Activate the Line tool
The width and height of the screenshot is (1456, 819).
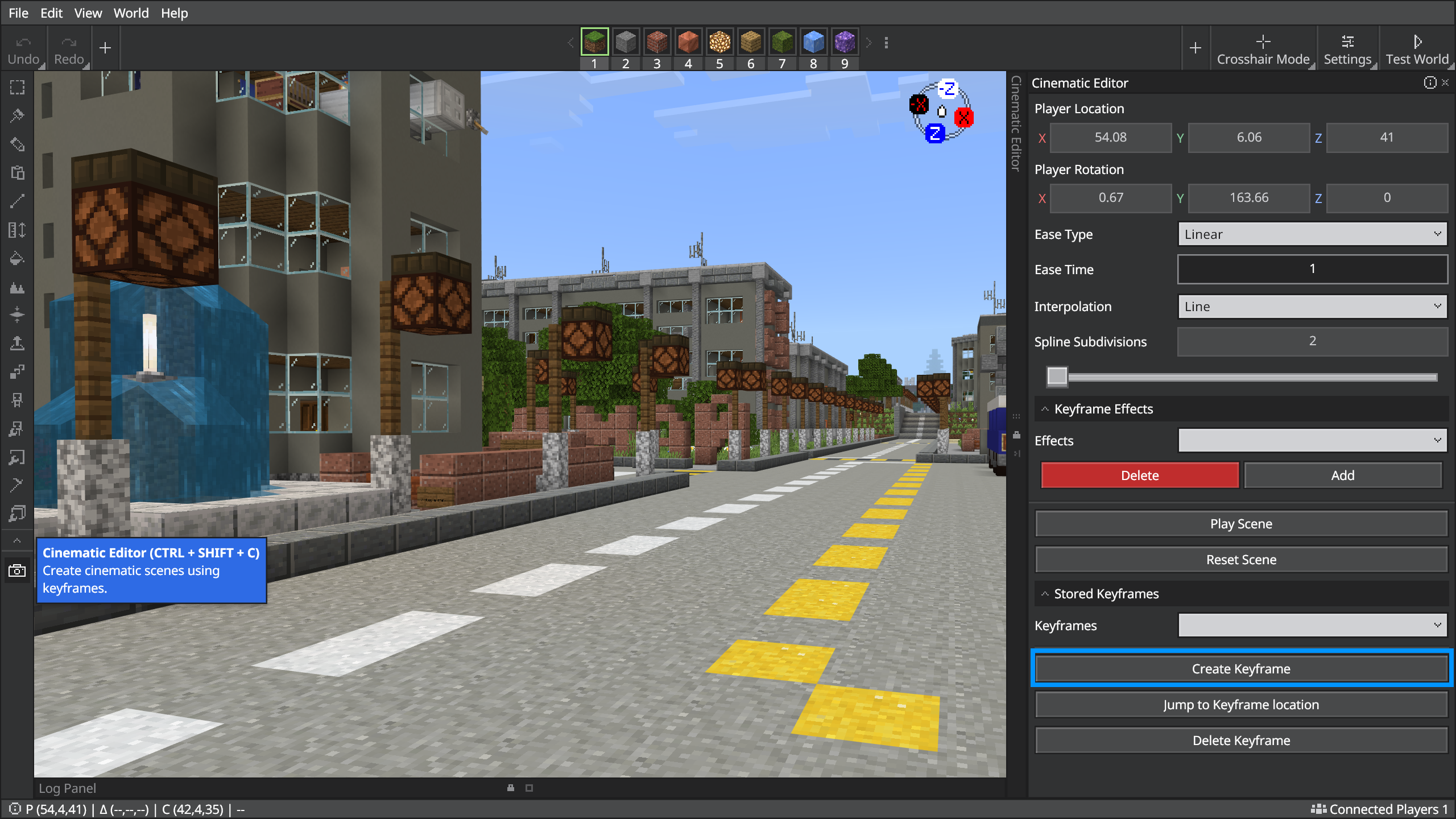tap(17, 201)
